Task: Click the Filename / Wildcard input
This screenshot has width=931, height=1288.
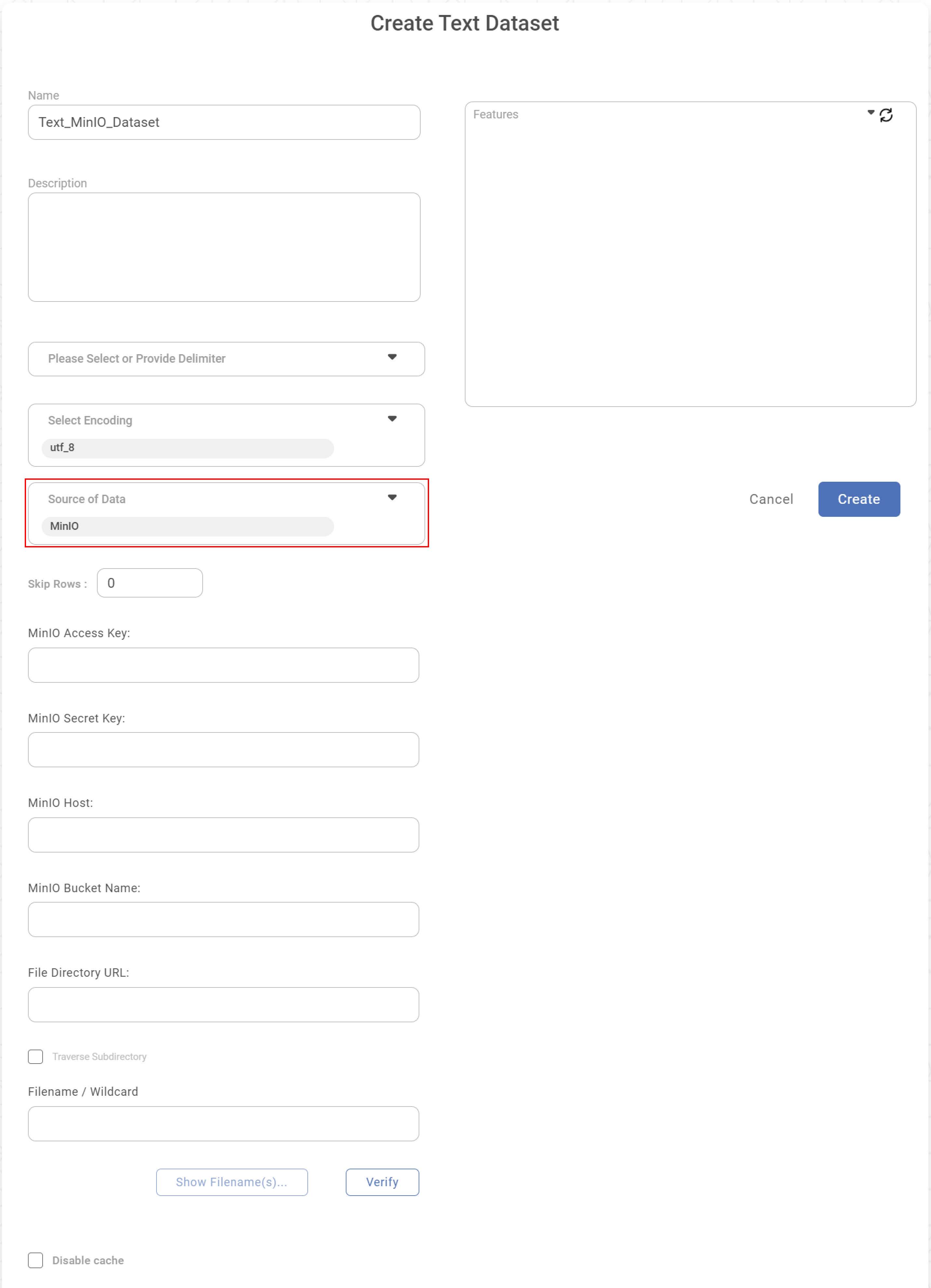Action: pos(223,1123)
